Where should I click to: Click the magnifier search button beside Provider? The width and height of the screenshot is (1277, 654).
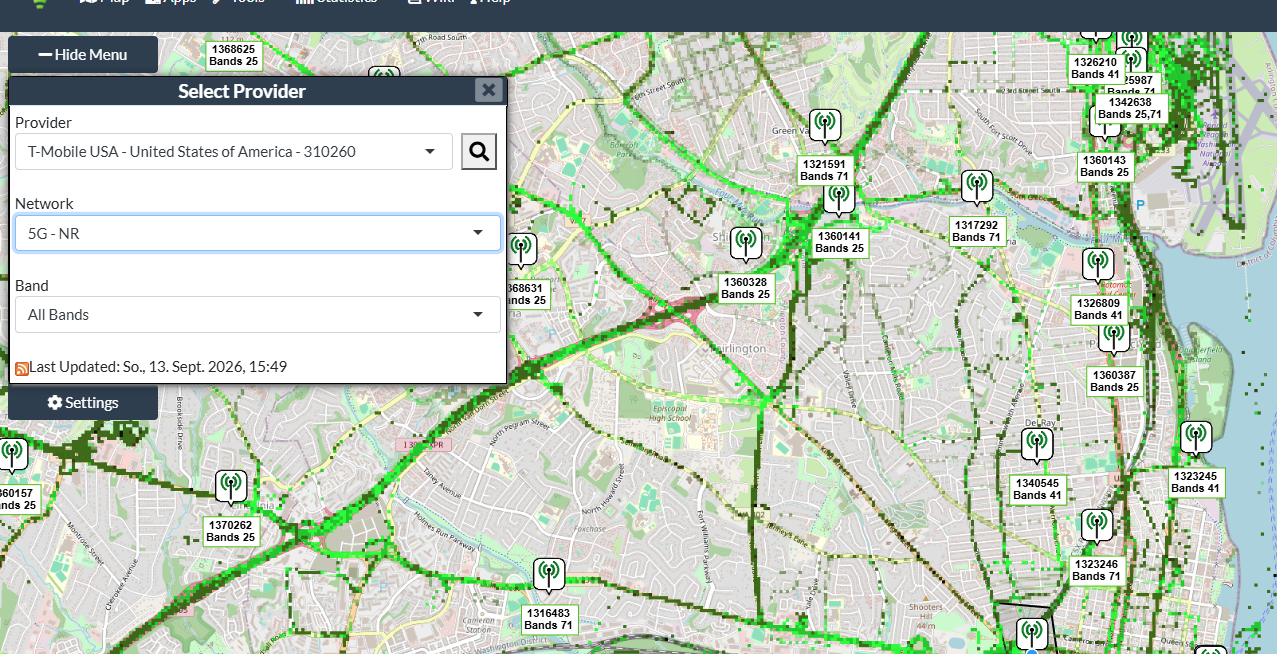coord(479,151)
